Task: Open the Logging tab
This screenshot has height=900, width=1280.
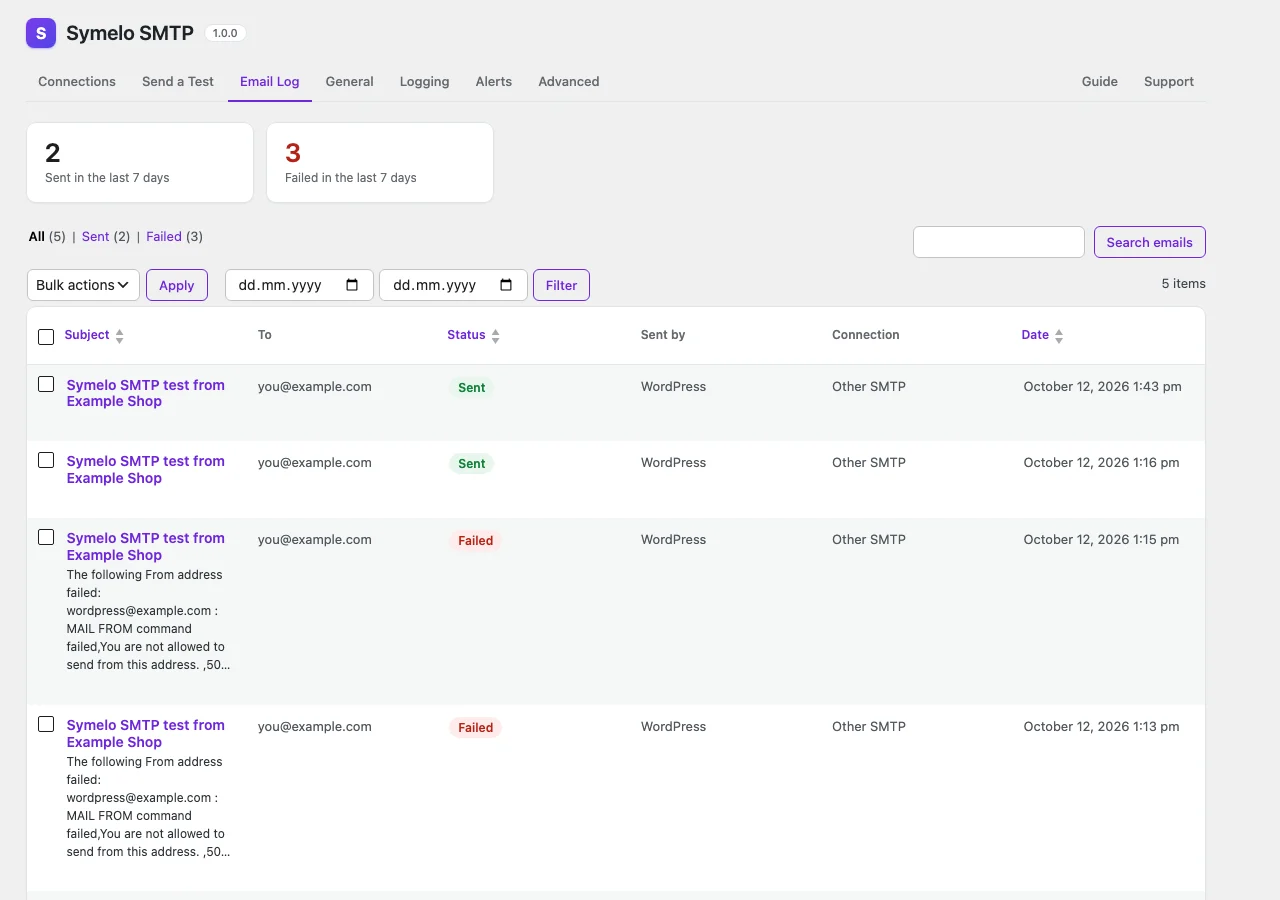Action: 425,82
